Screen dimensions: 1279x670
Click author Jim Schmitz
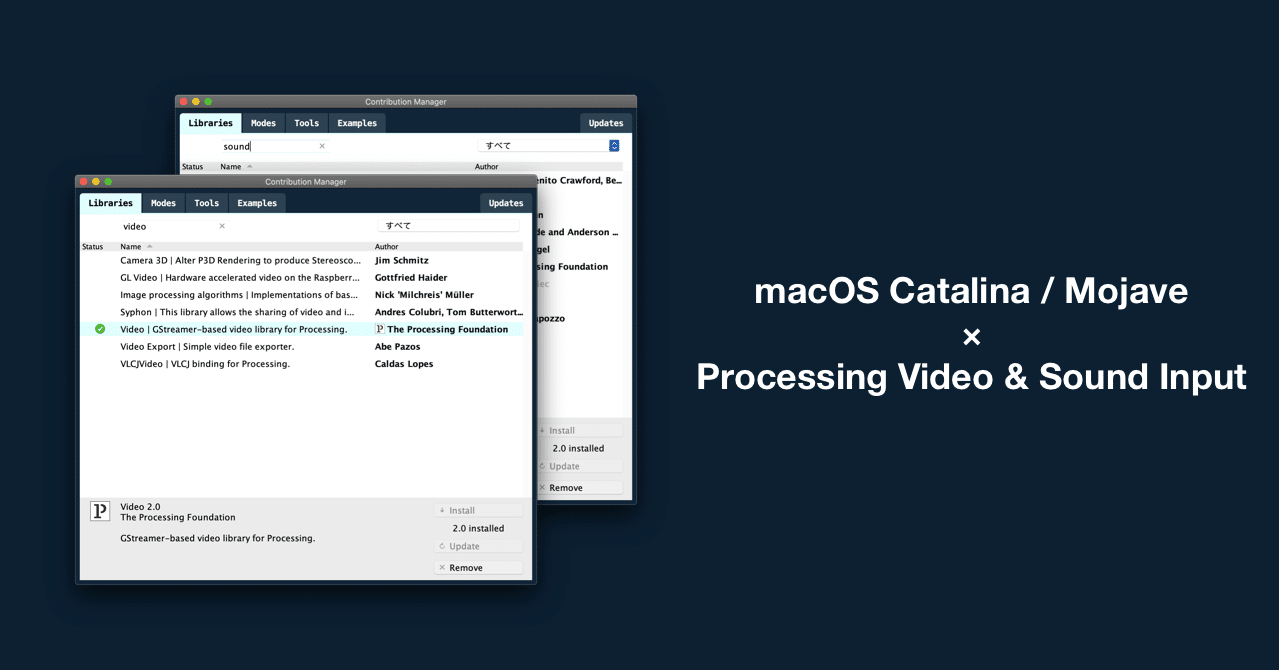[x=402, y=260]
